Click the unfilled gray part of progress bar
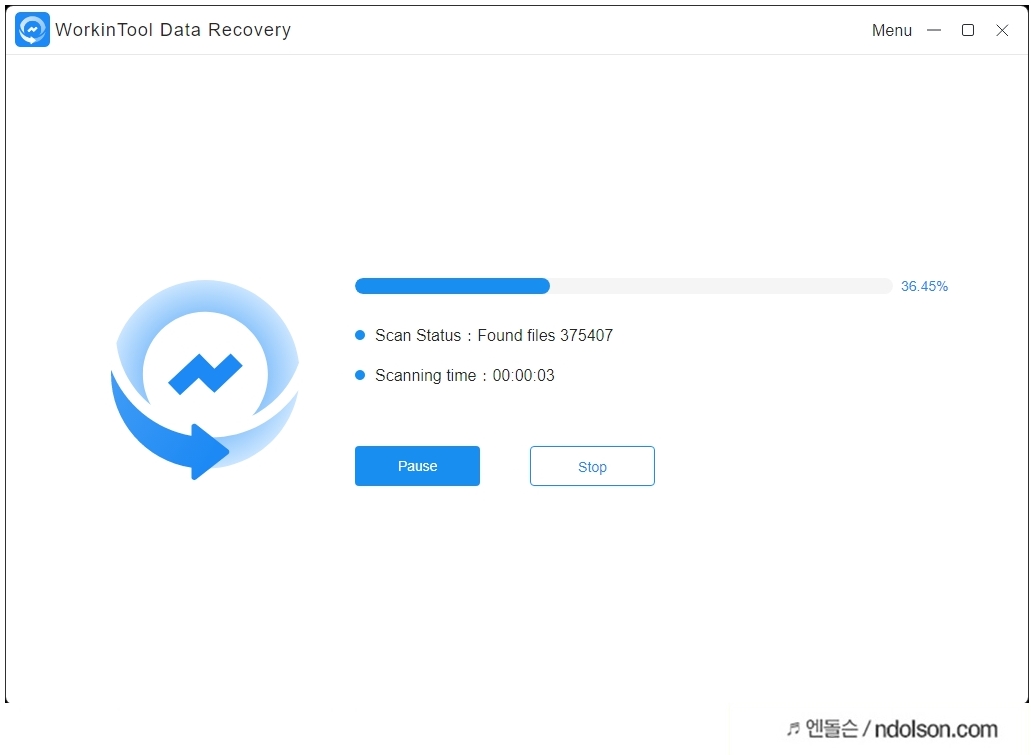Screen dimensions: 1034x755 [x=721, y=286]
